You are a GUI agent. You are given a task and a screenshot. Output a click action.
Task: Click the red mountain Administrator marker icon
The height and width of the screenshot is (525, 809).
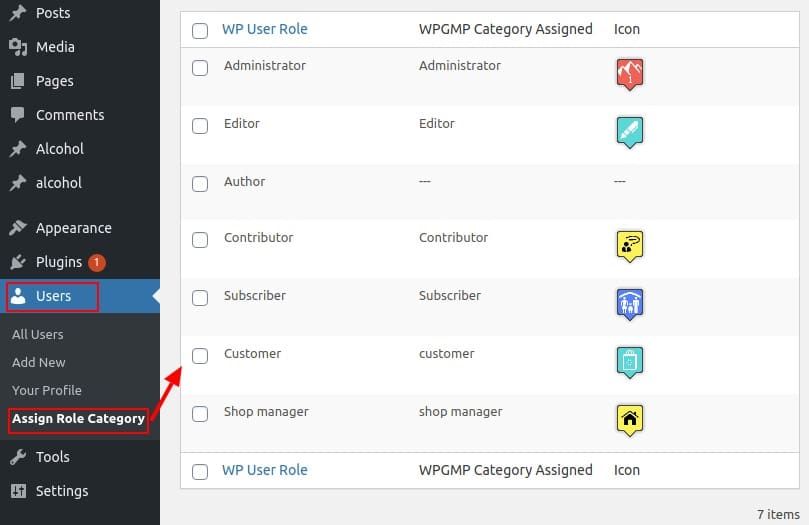[630, 74]
